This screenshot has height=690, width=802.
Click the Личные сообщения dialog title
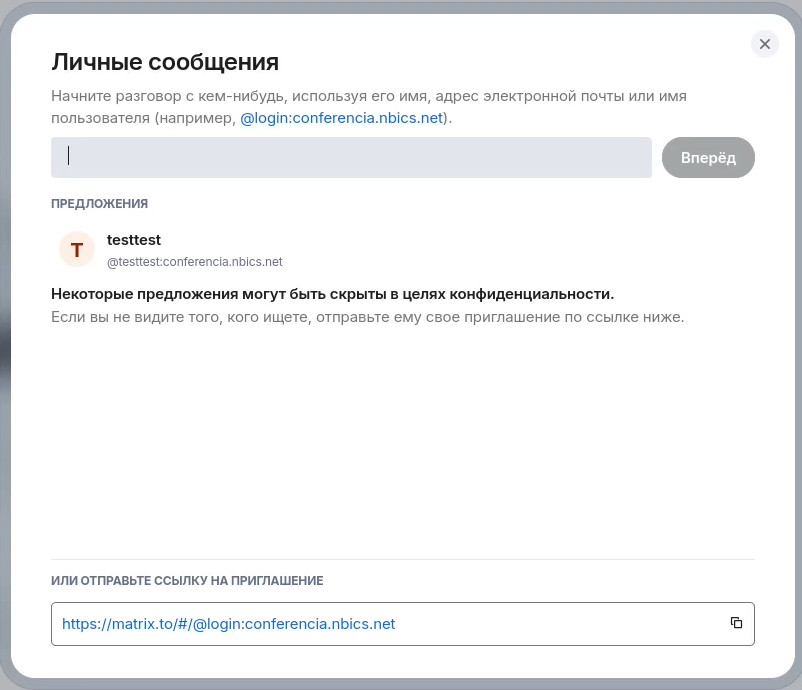(x=165, y=62)
